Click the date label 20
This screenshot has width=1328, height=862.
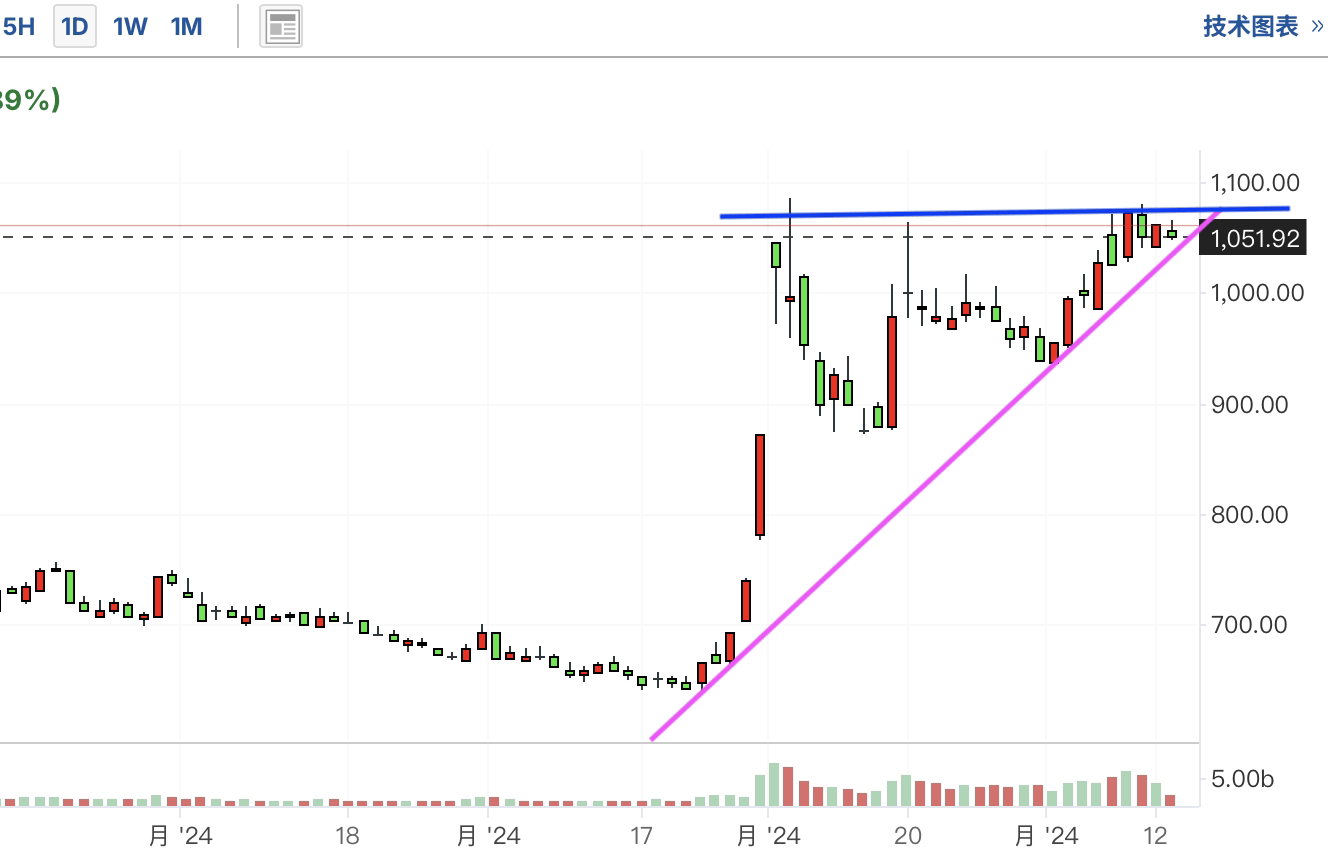tap(907, 835)
